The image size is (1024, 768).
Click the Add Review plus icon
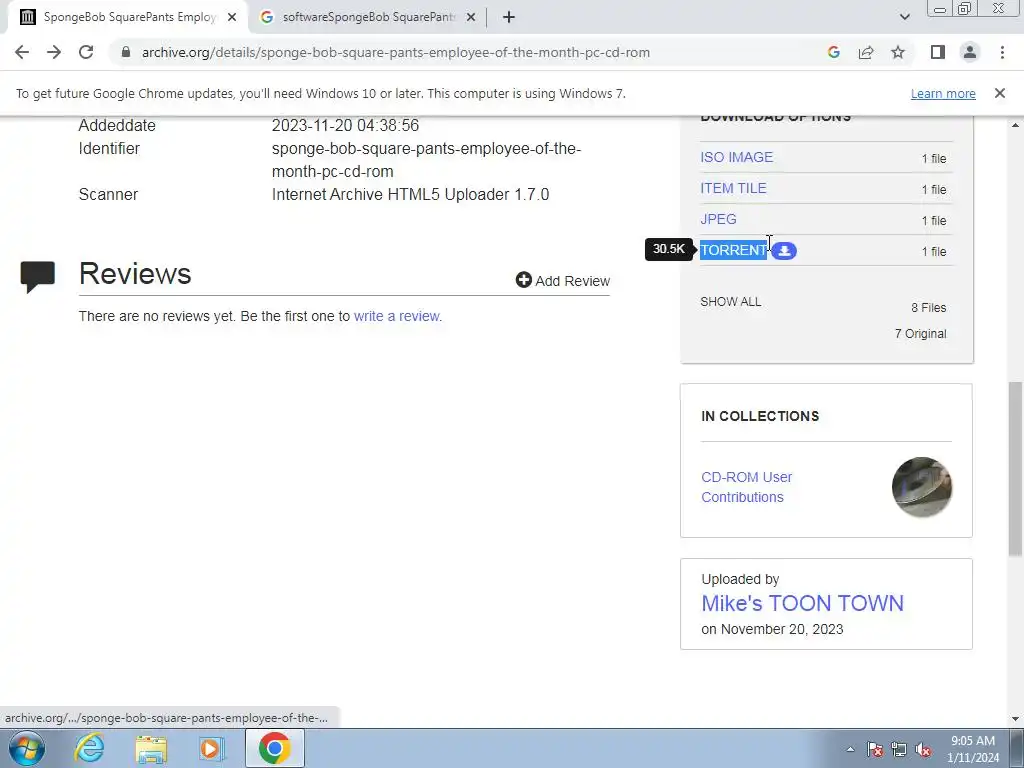tap(524, 280)
